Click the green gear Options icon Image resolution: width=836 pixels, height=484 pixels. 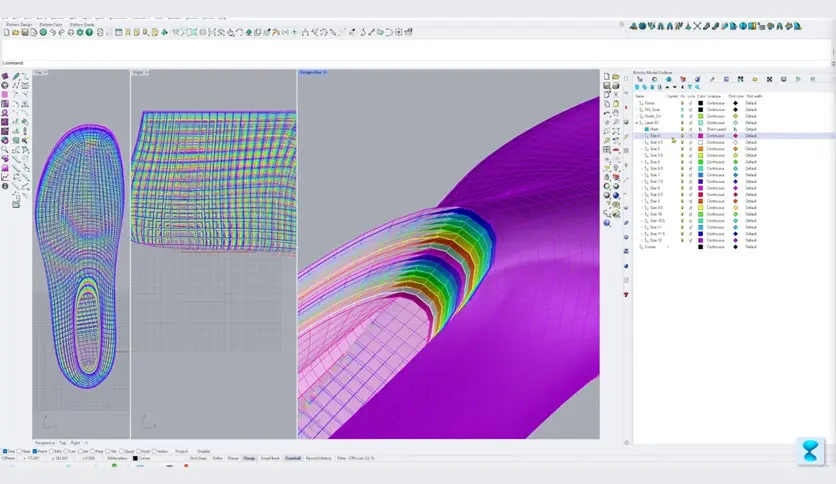click(80, 33)
